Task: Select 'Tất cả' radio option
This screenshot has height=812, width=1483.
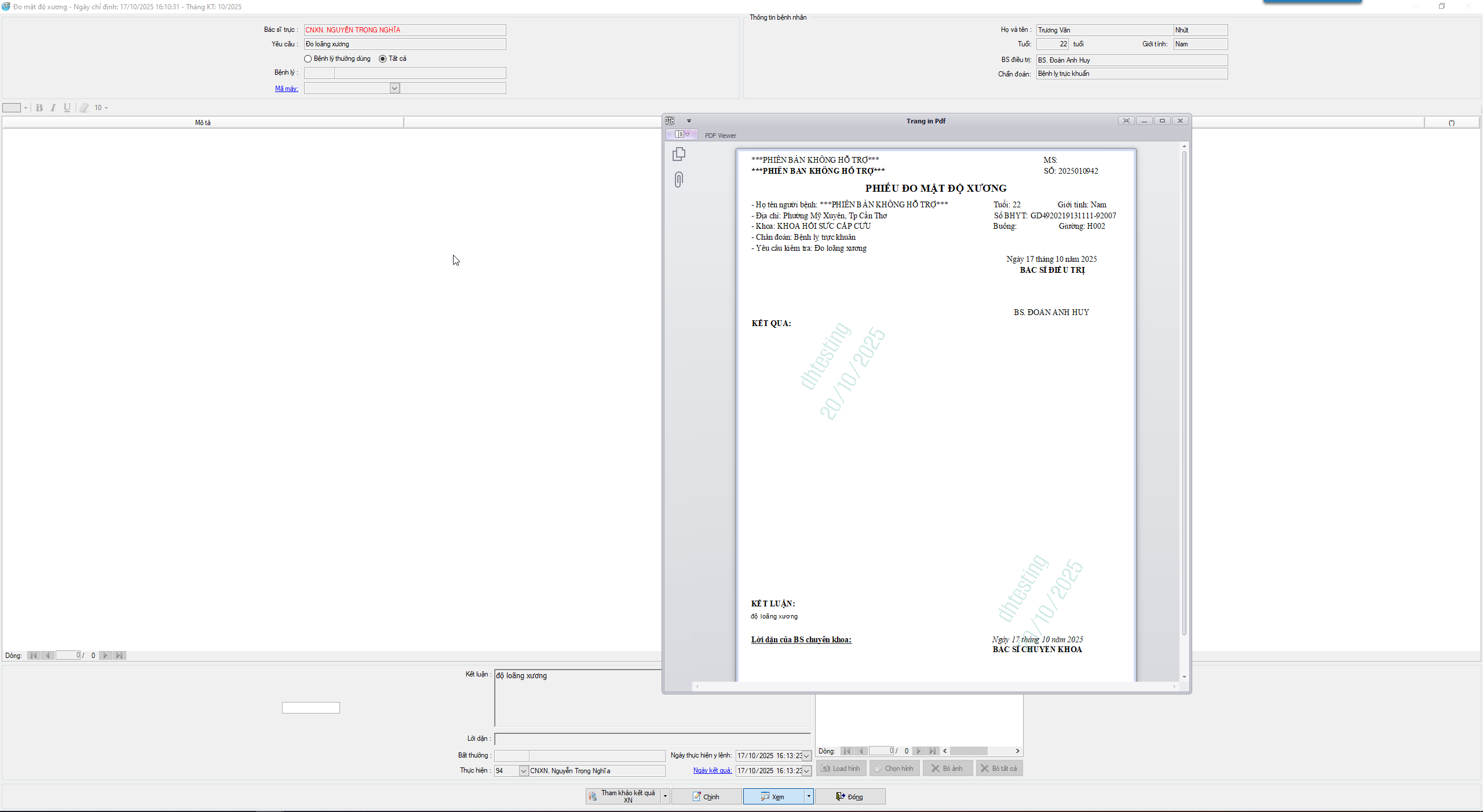Action: click(382, 58)
